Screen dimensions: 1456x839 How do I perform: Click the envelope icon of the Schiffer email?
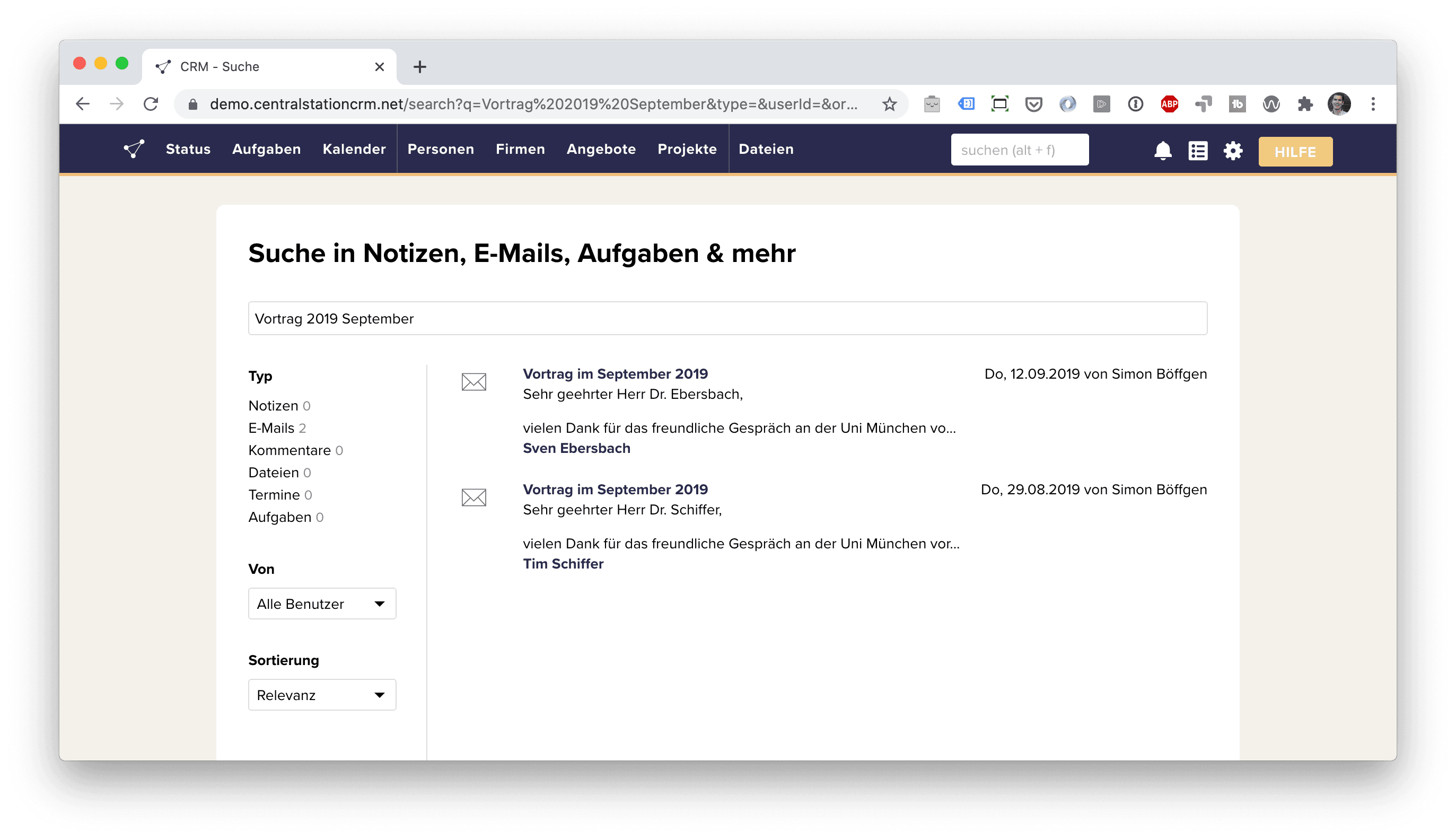[473, 497]
